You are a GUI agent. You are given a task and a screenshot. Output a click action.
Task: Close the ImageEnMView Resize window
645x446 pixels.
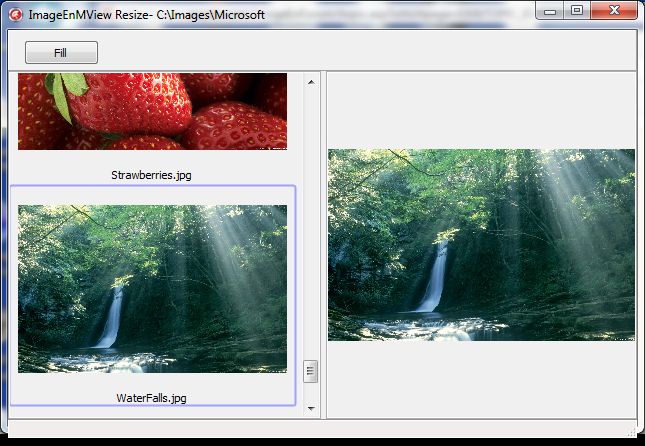tap(614, 11)
